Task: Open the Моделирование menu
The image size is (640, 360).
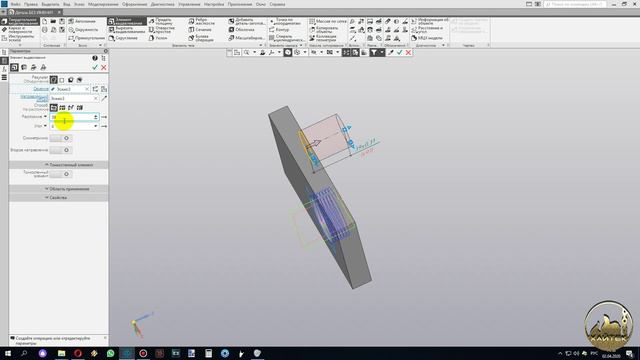Action: click(103, 4)
